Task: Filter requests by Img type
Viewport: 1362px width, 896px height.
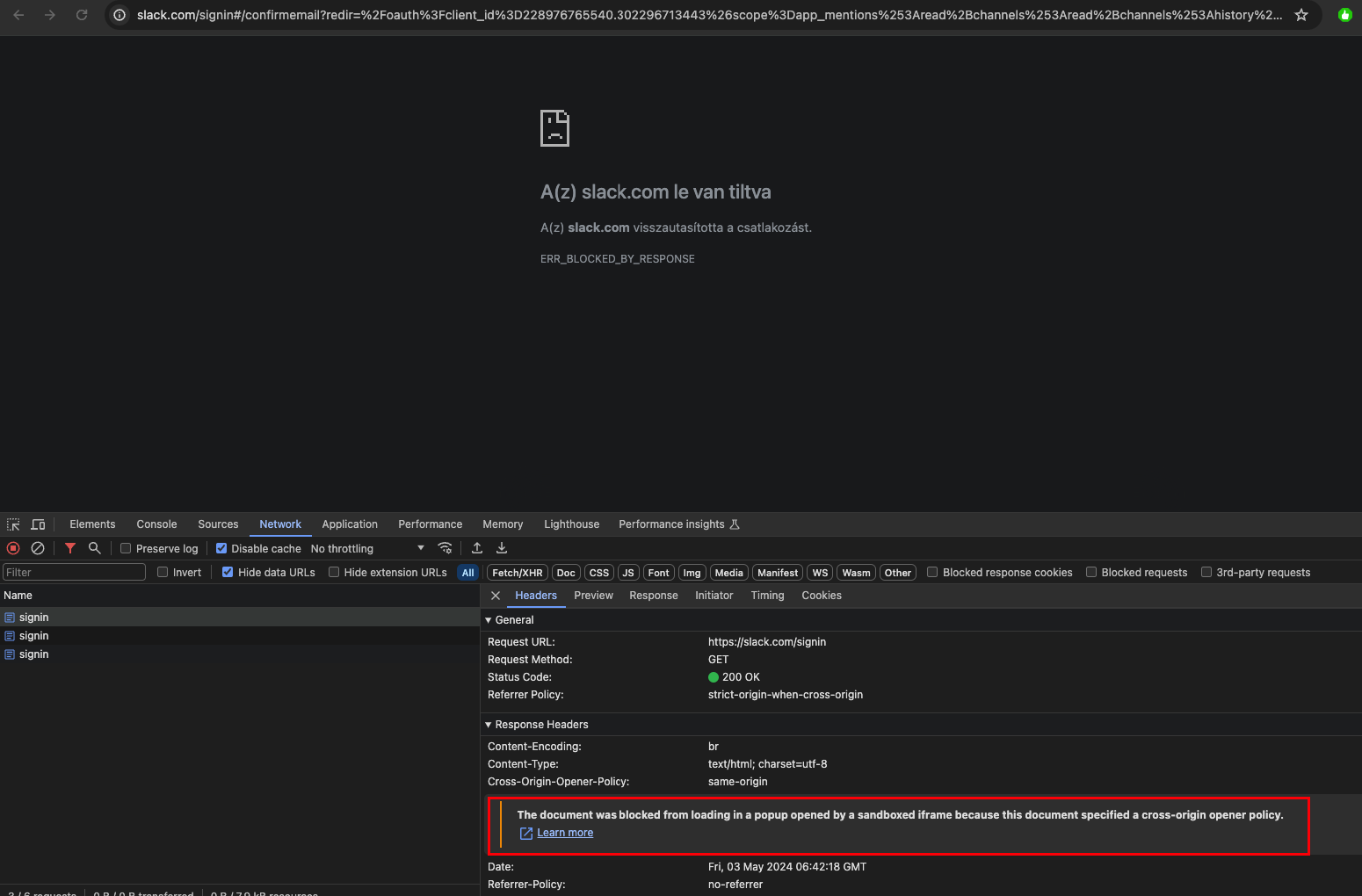Action: pyautogui.click(x=692, y=573)
